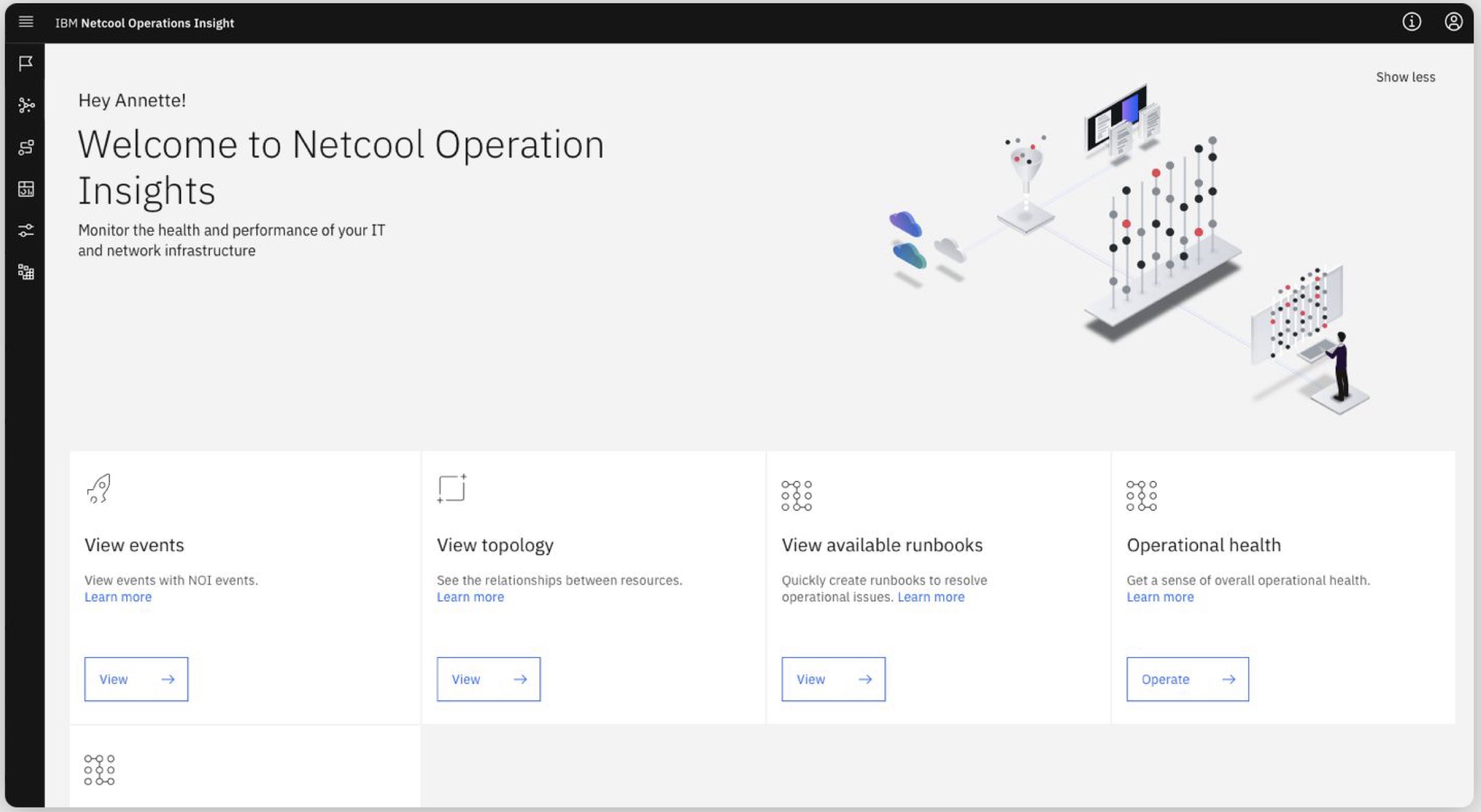Collapse the welcome banner with Show less
Image resolution: width=1481 pixels, height=812 pixels.
coord(1405,77)
